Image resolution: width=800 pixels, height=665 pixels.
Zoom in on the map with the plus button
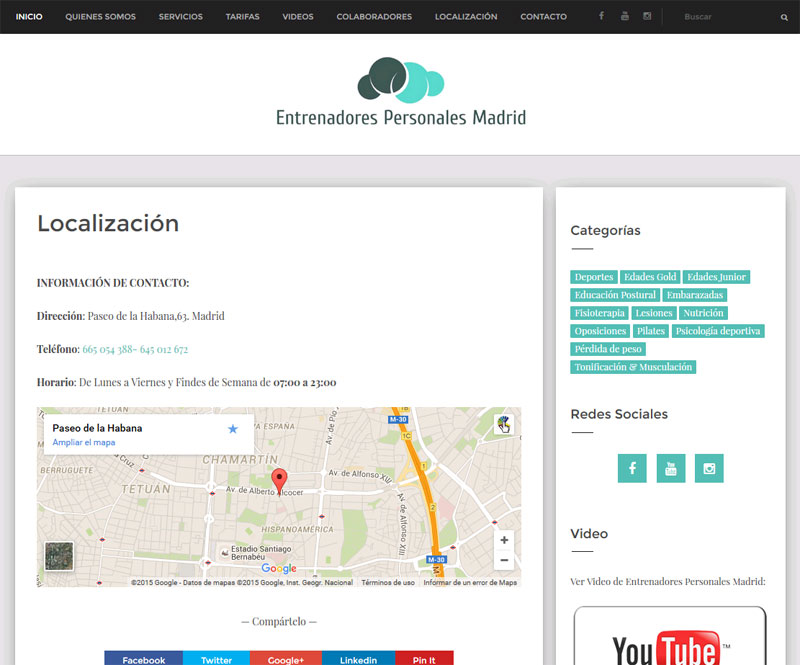504,540
